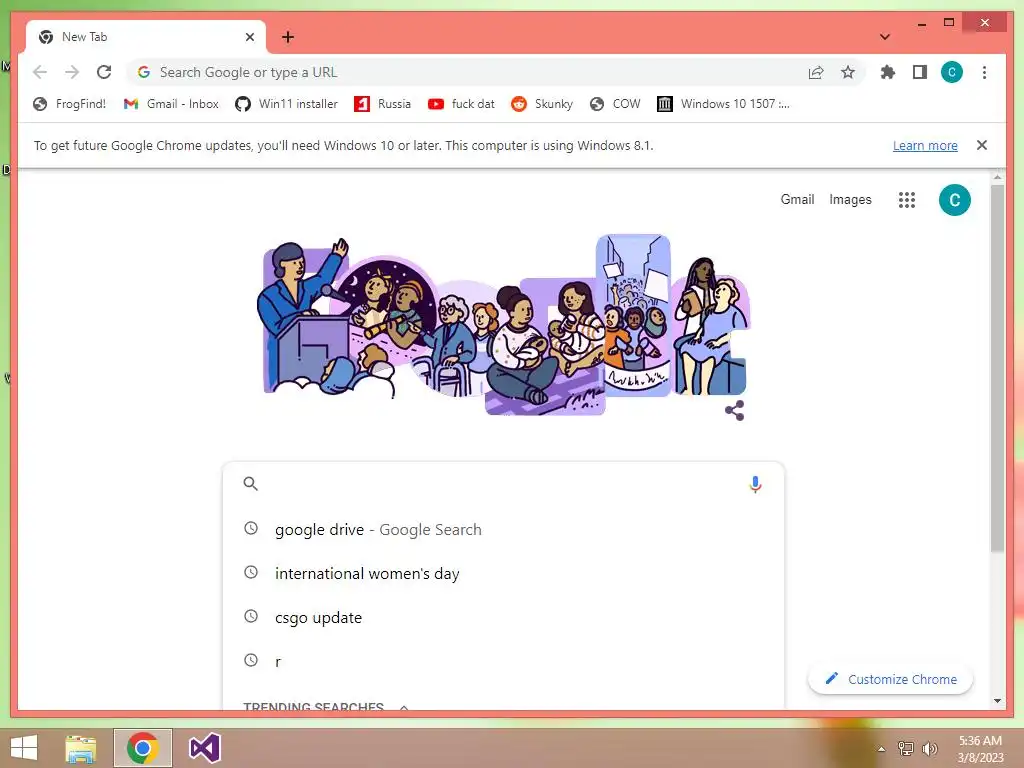Go back using the browser back arrow
Image resolution: width=1024 pixels, height=768 pixels.
click(40, 72)
